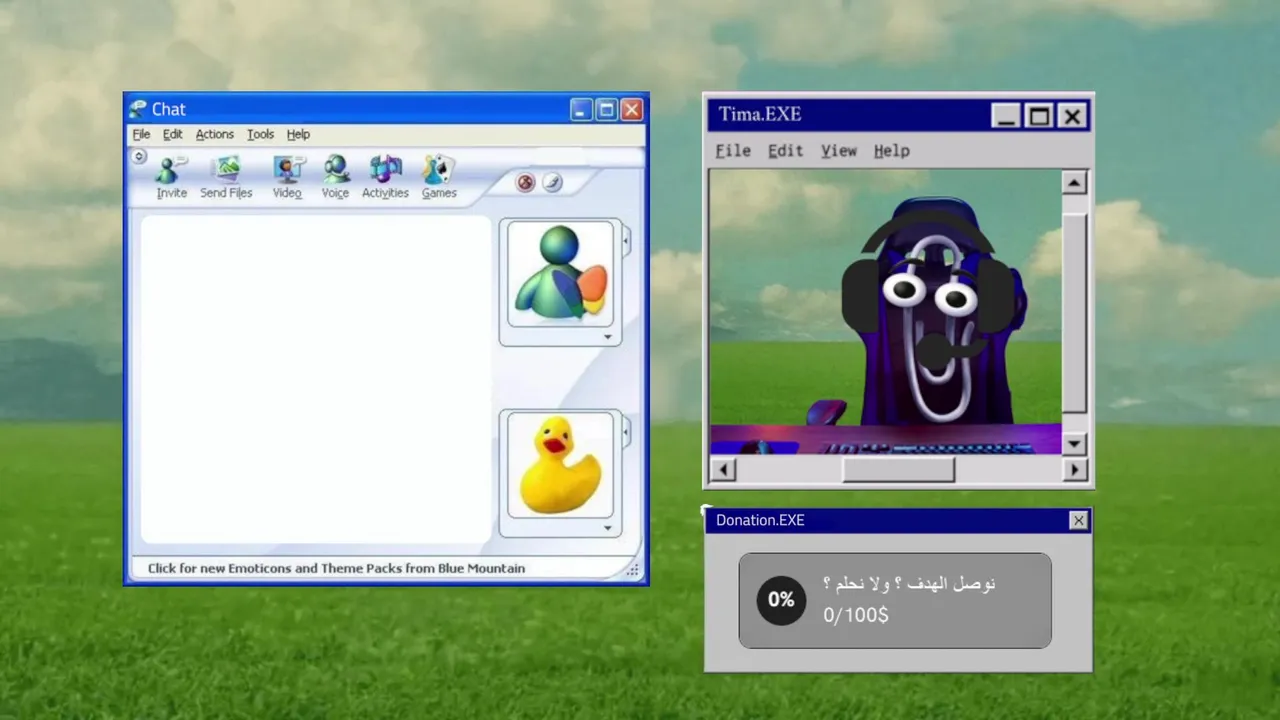Click the Donation.EXE title bar text

[760, 520]
